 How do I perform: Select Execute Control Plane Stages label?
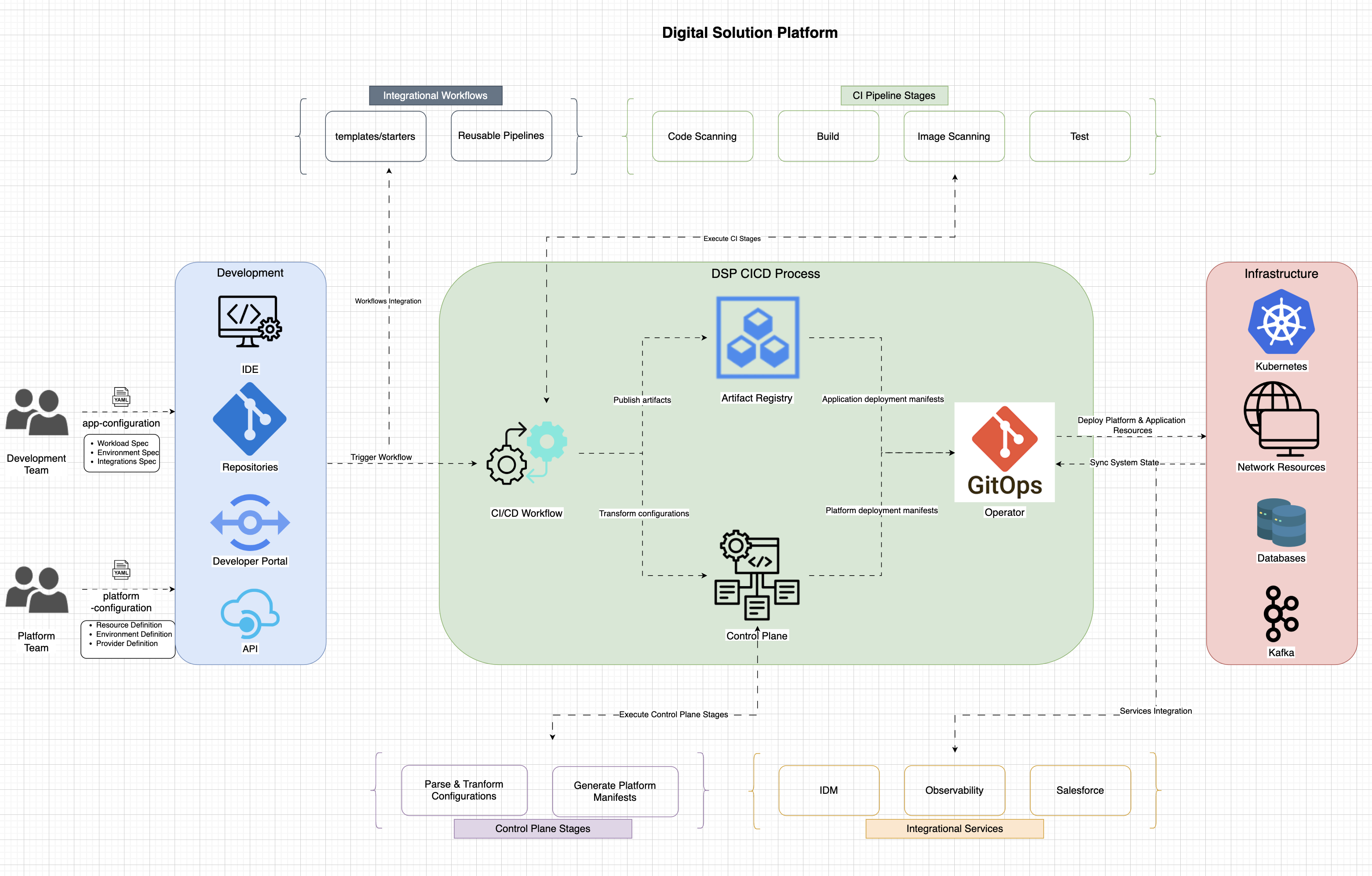(x=673, y=715)
